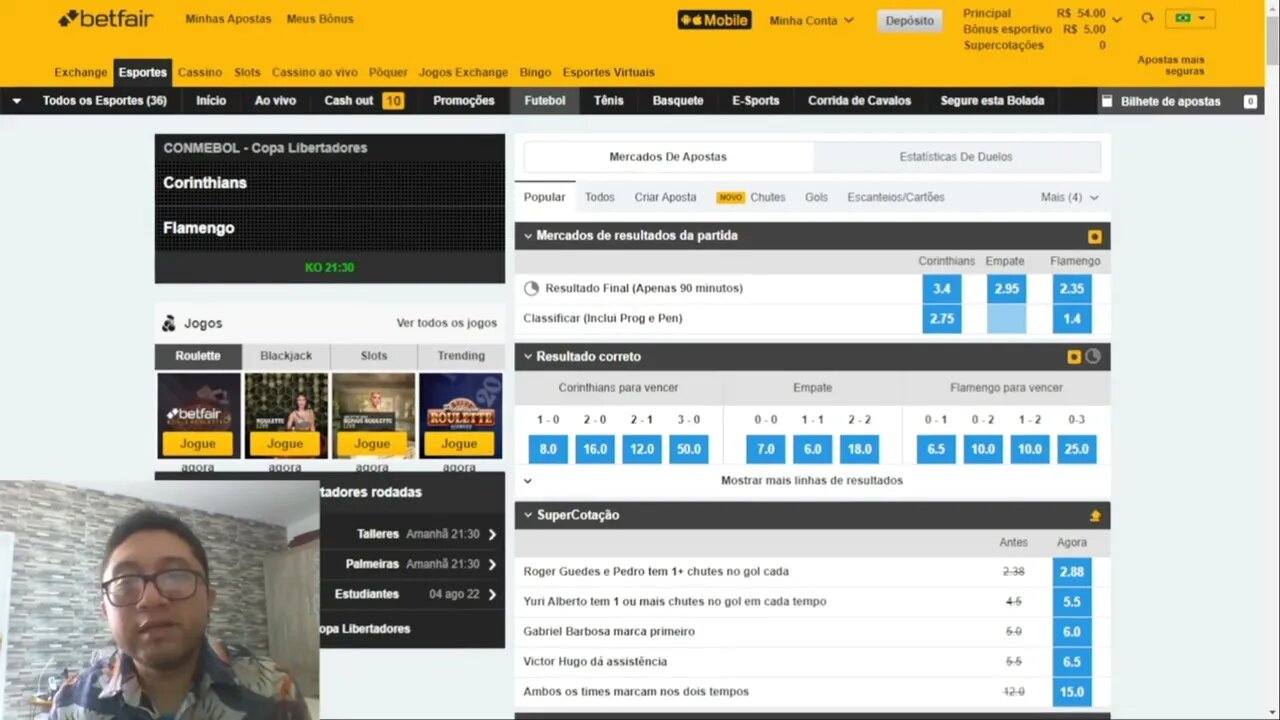
Task: Select the Mercados De Apostas tab
Action: point(668,157)
